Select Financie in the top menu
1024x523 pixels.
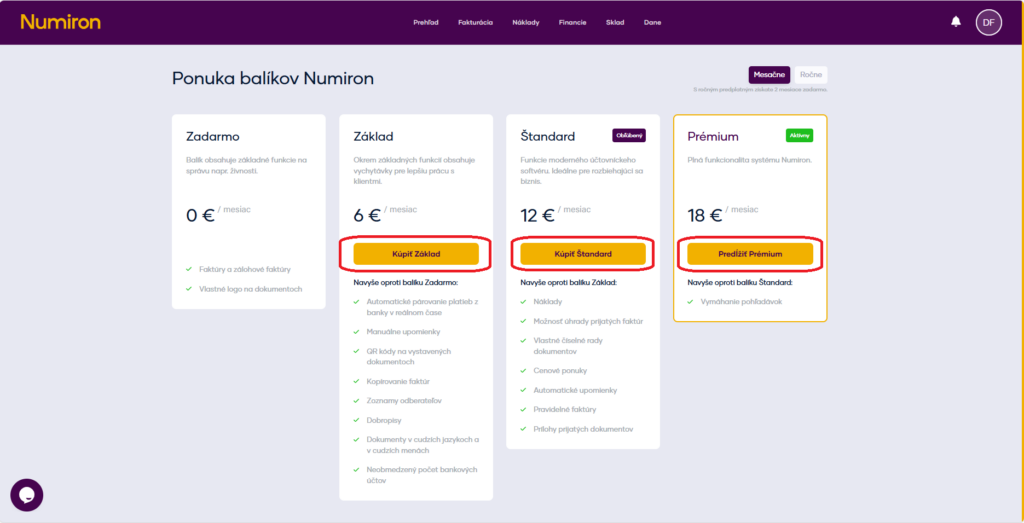[x=573, y=22]
